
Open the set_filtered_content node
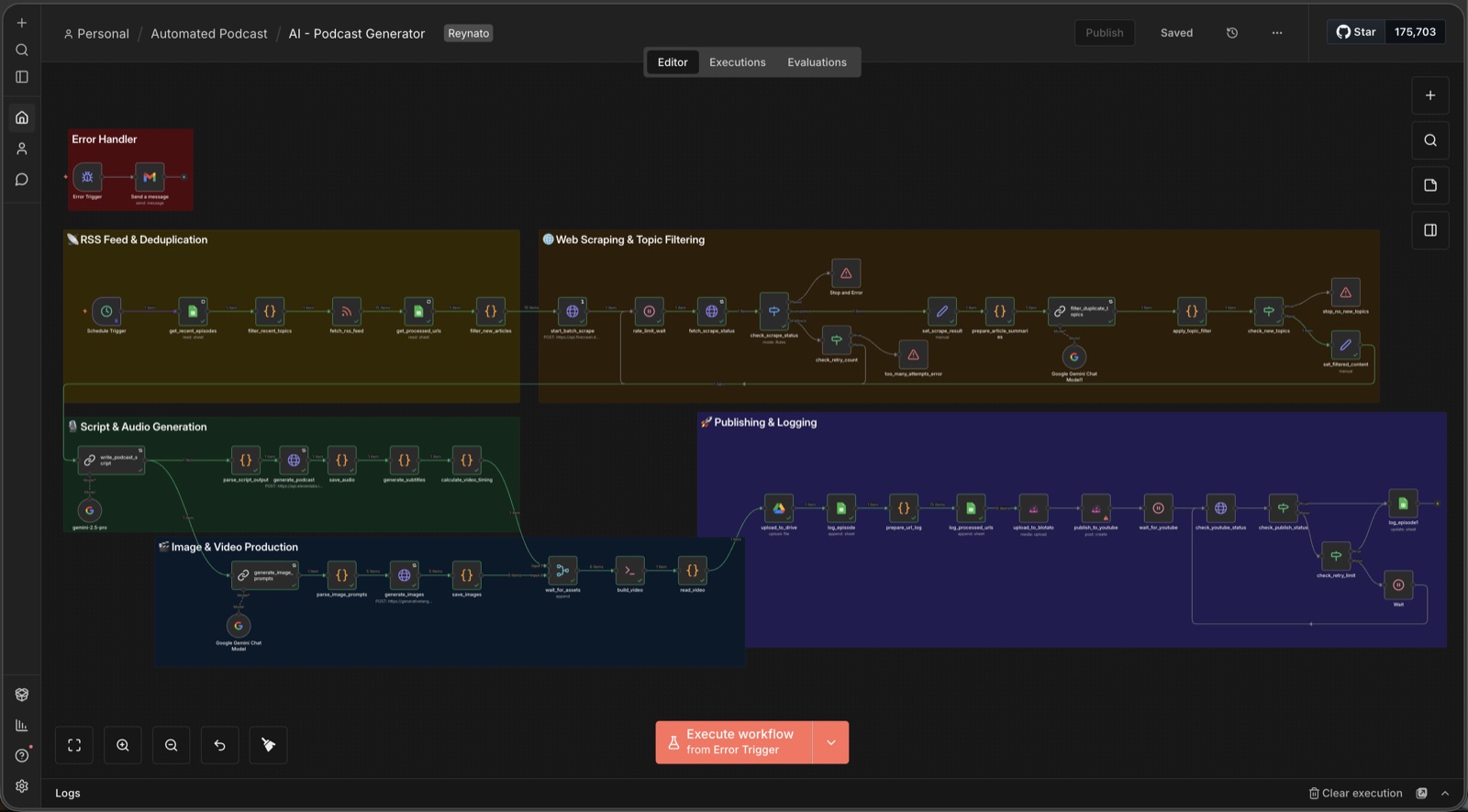tap(1345, 345)
